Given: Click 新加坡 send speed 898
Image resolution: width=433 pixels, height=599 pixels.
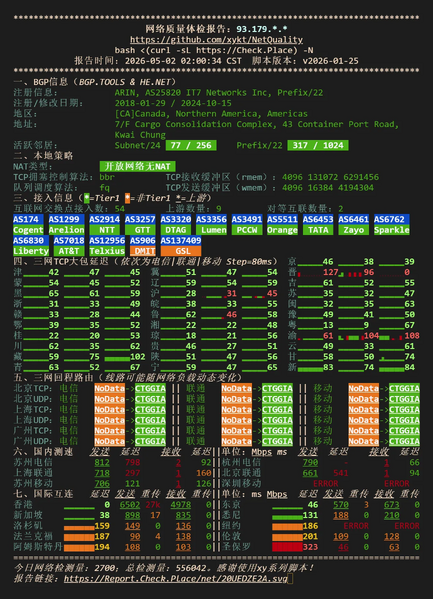Looking at the screenshot, I should coord(133,515).
